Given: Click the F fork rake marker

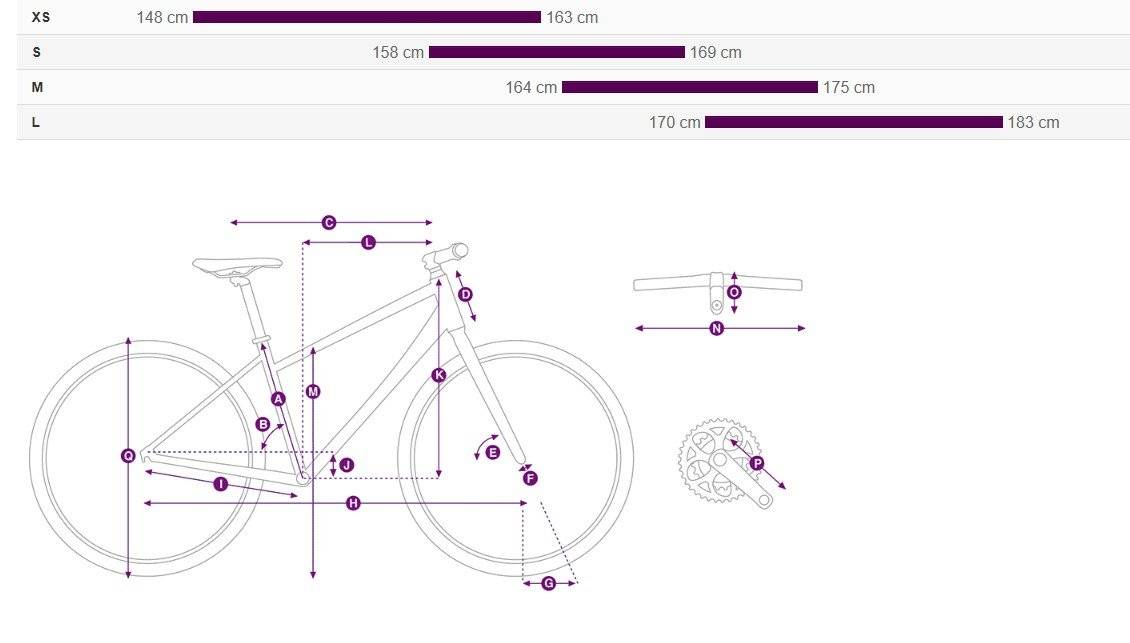Looking at the screenshot, I should [530, 478].
